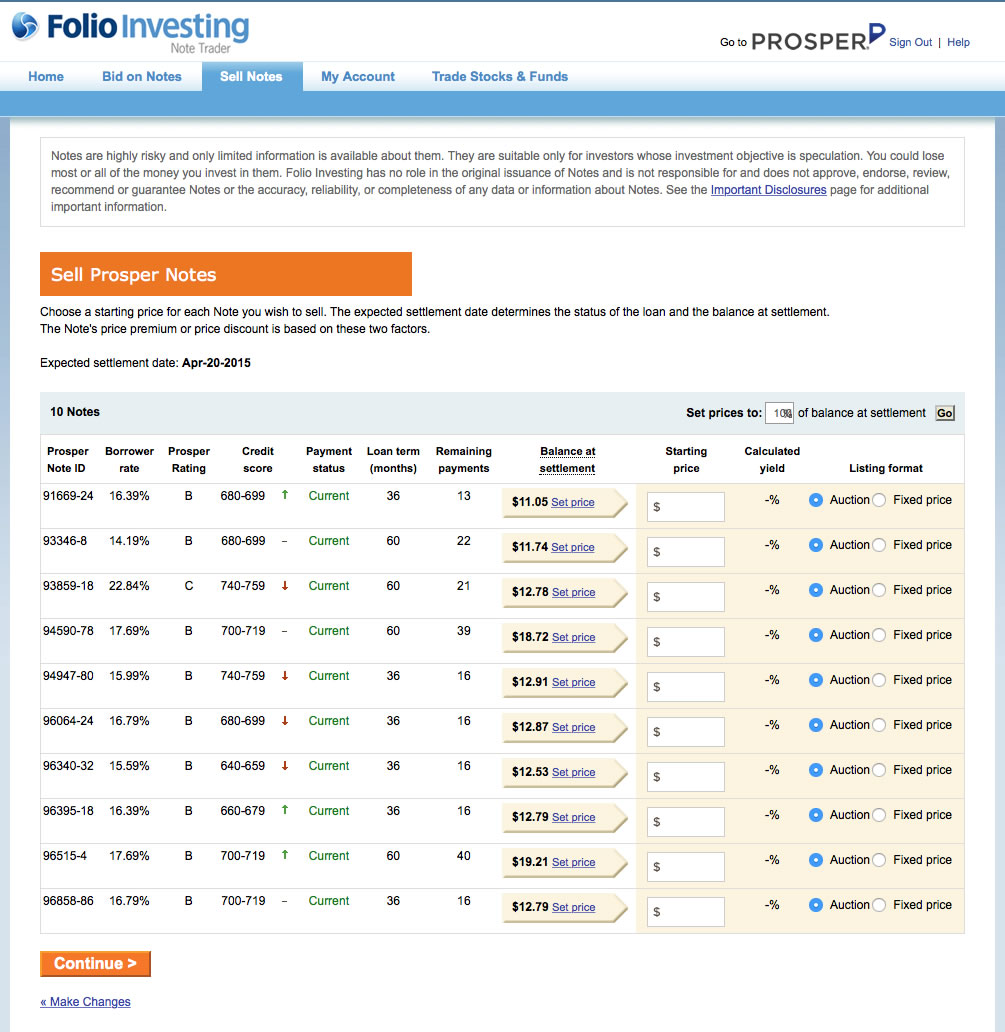Focus starting price field for 96515-4
The image size is (1005, 1032).
(686, 867)
